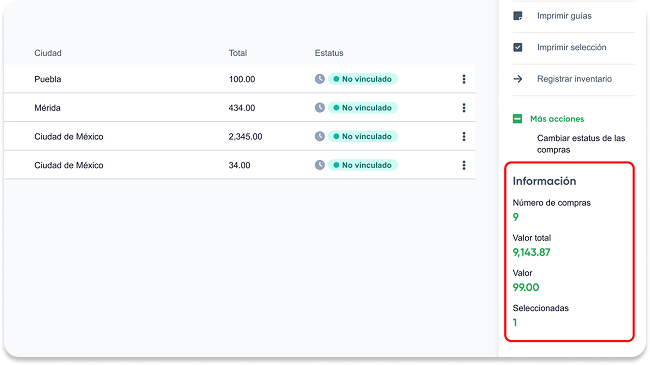Click the 100.00 total value
Viewport: 650px width, 365px height.
(242, 79)
